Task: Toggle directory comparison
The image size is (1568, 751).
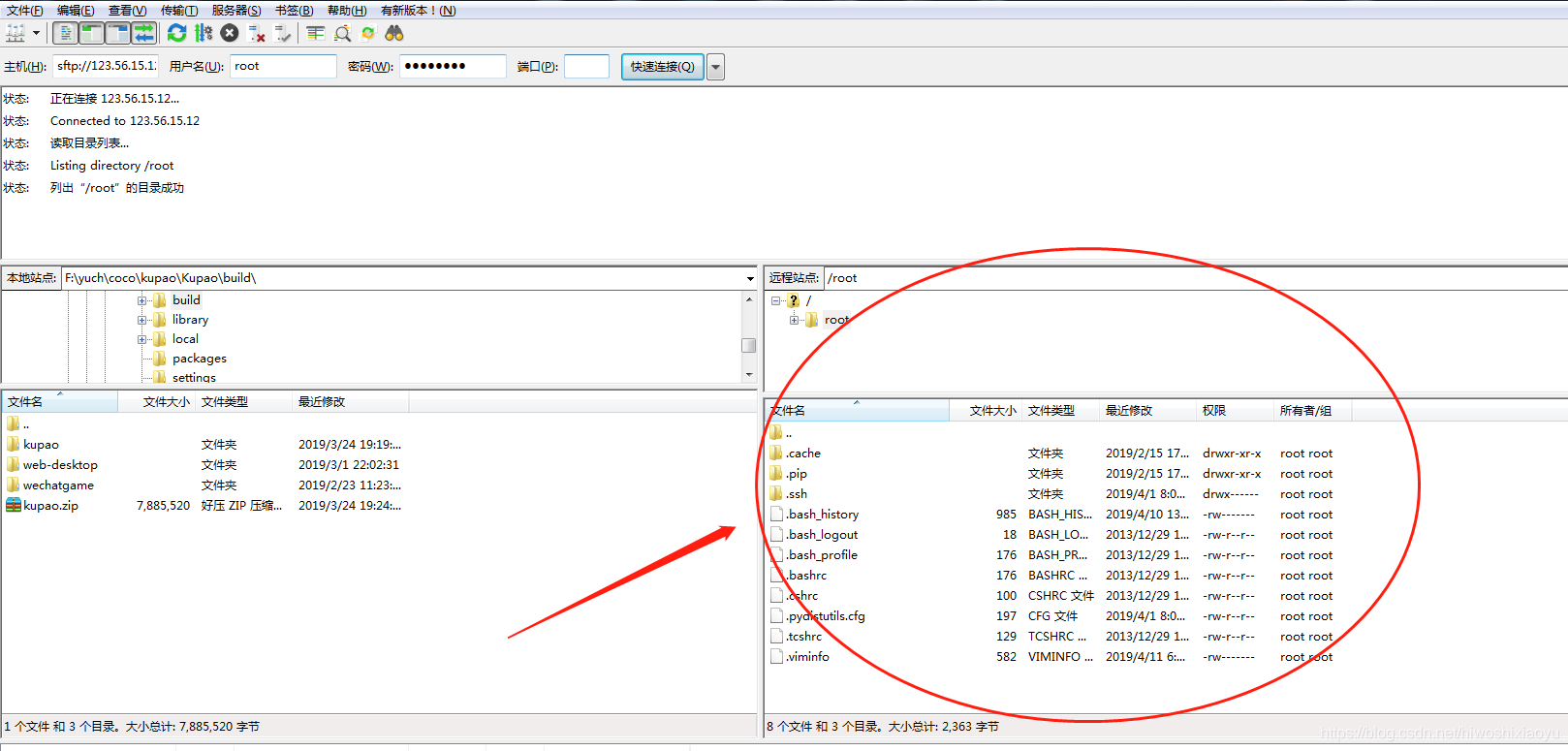Action: [x=342, y=33]
